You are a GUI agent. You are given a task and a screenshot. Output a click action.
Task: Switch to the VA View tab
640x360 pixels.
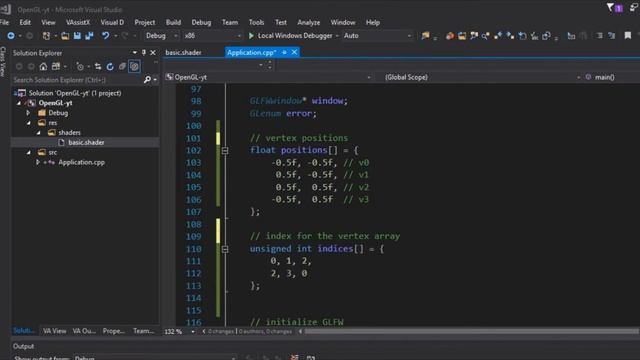tap(54, 331)
